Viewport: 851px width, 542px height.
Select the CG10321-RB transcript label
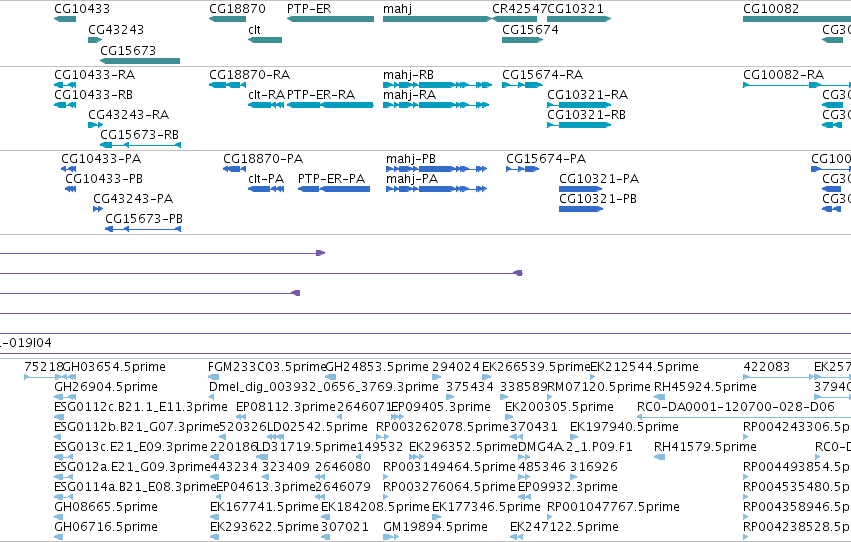click(x=586, y=114)
